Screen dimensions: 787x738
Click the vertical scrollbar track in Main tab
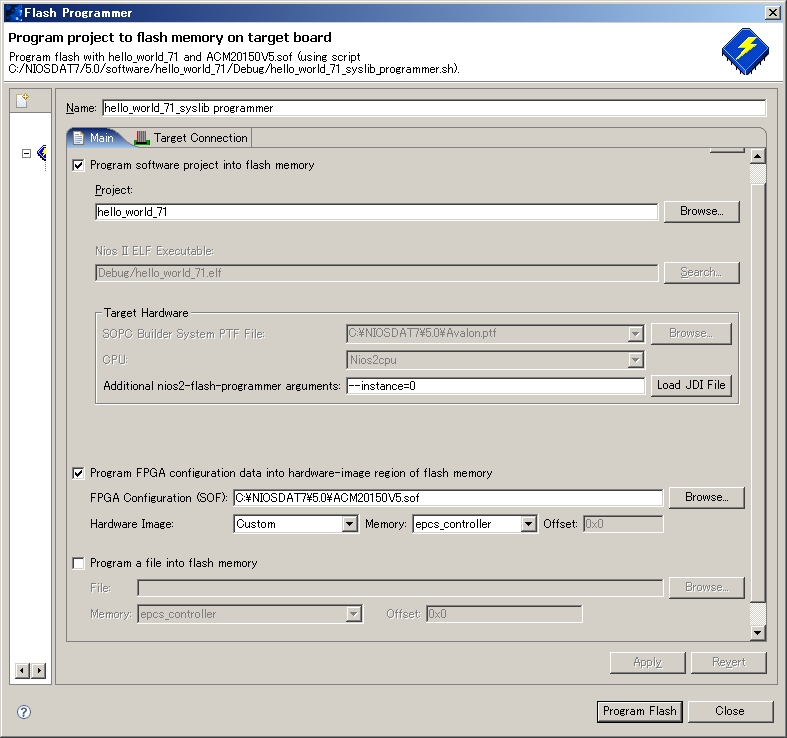757,400
